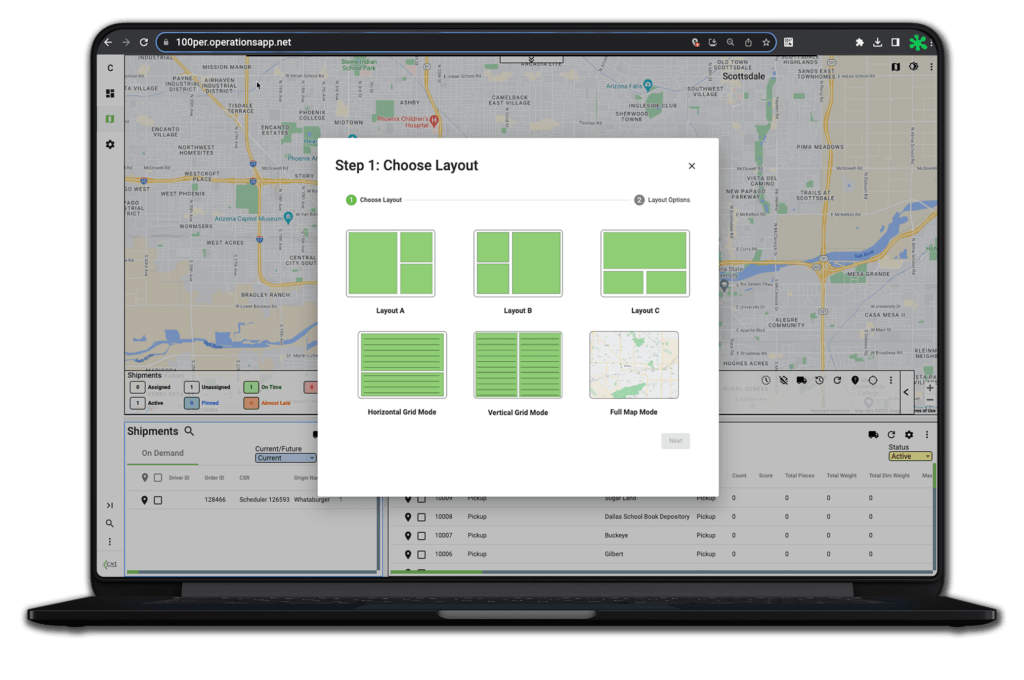Open the gear icon in the orders panel

click(x=908, y=434)
